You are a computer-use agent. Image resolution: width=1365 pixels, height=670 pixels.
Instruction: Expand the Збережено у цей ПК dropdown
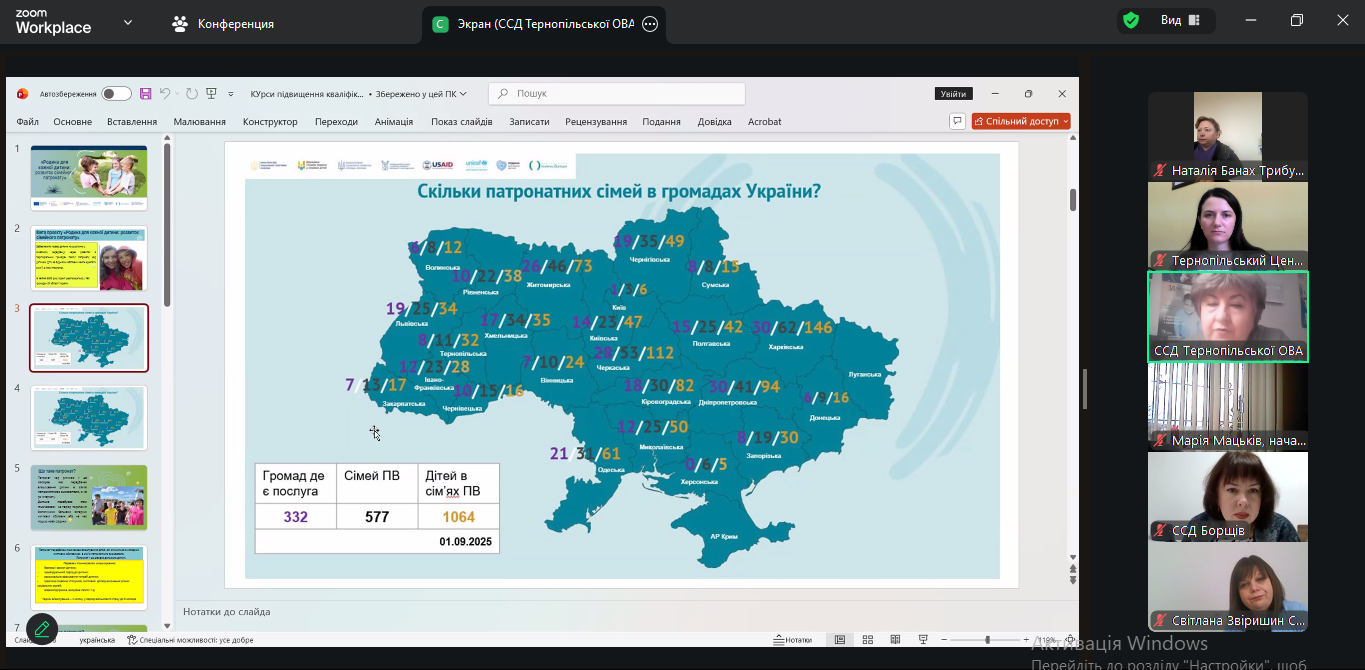click(x=463, y=94)
